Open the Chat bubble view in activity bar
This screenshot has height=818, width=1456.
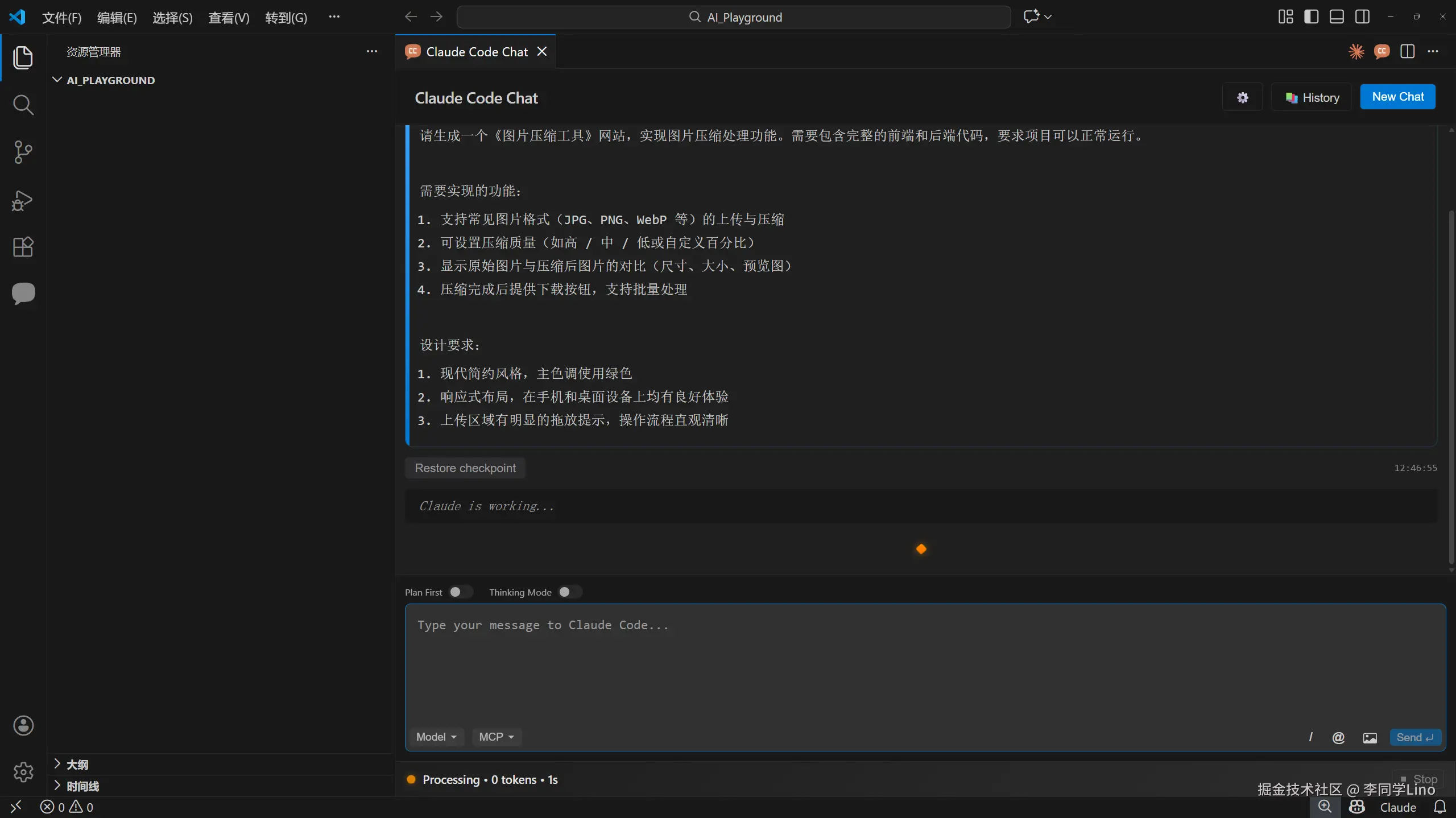(23, 294)
